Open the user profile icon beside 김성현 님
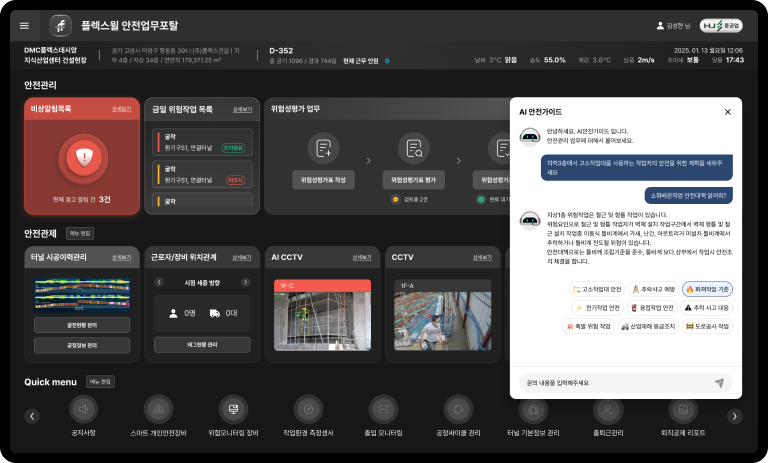 point(660,25)
